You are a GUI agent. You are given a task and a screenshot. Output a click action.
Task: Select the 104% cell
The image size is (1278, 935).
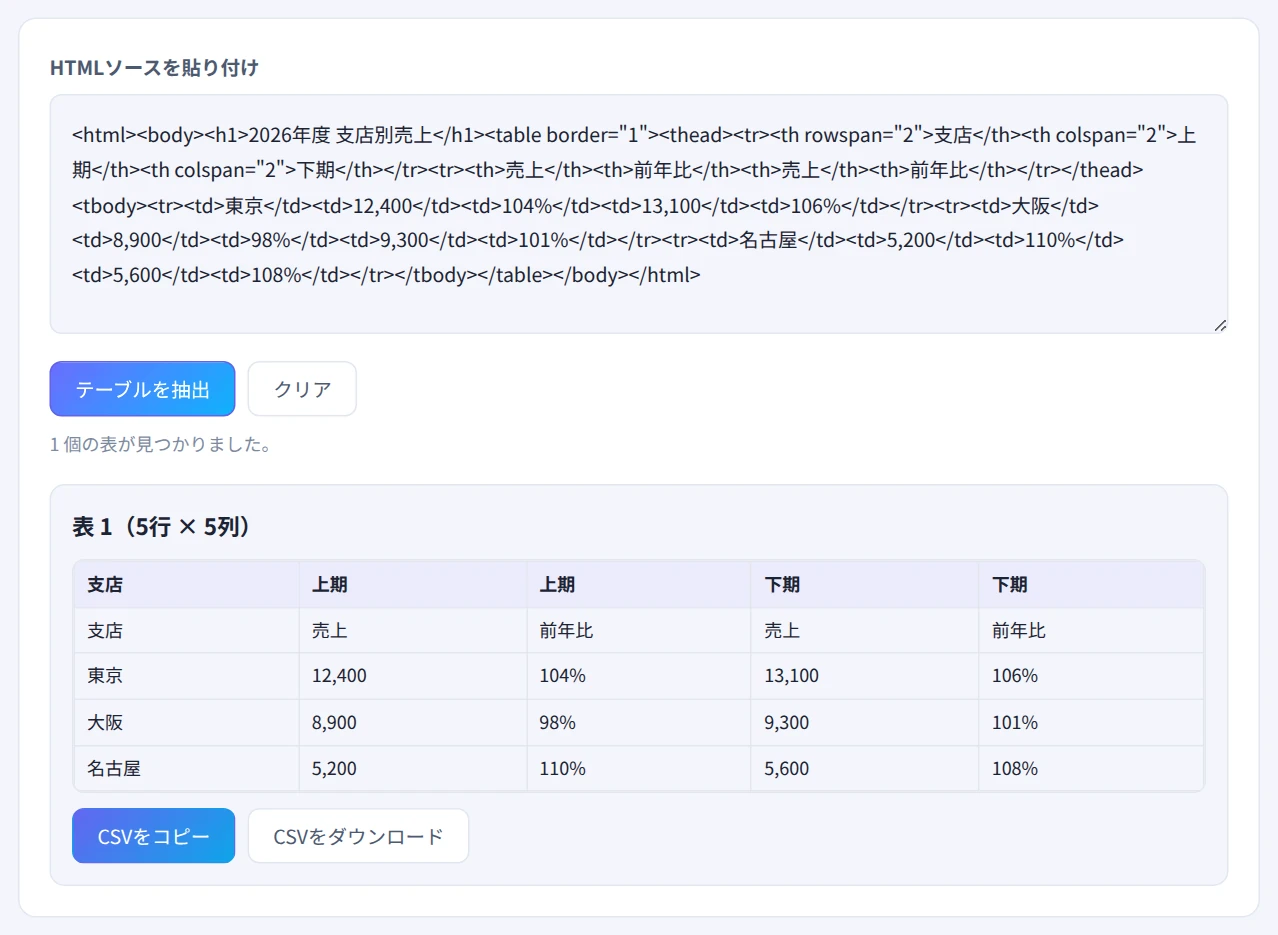[639, 676]
